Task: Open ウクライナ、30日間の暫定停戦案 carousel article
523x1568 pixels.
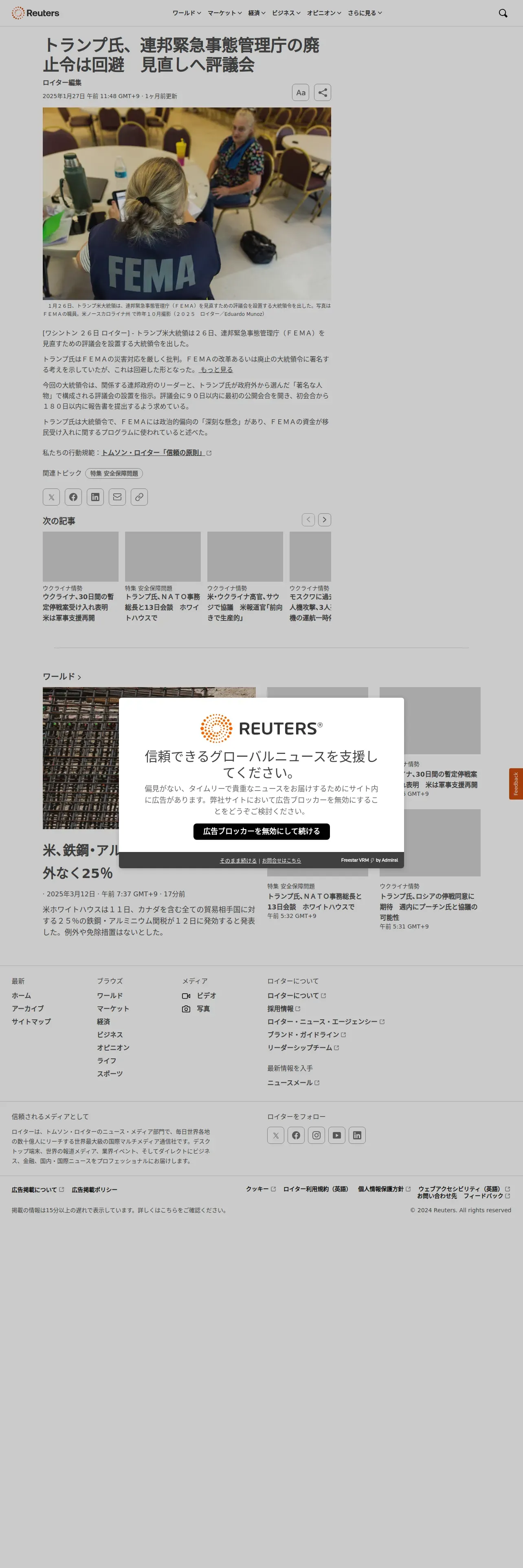Action: pyautogui.click(x=80, y=607)
